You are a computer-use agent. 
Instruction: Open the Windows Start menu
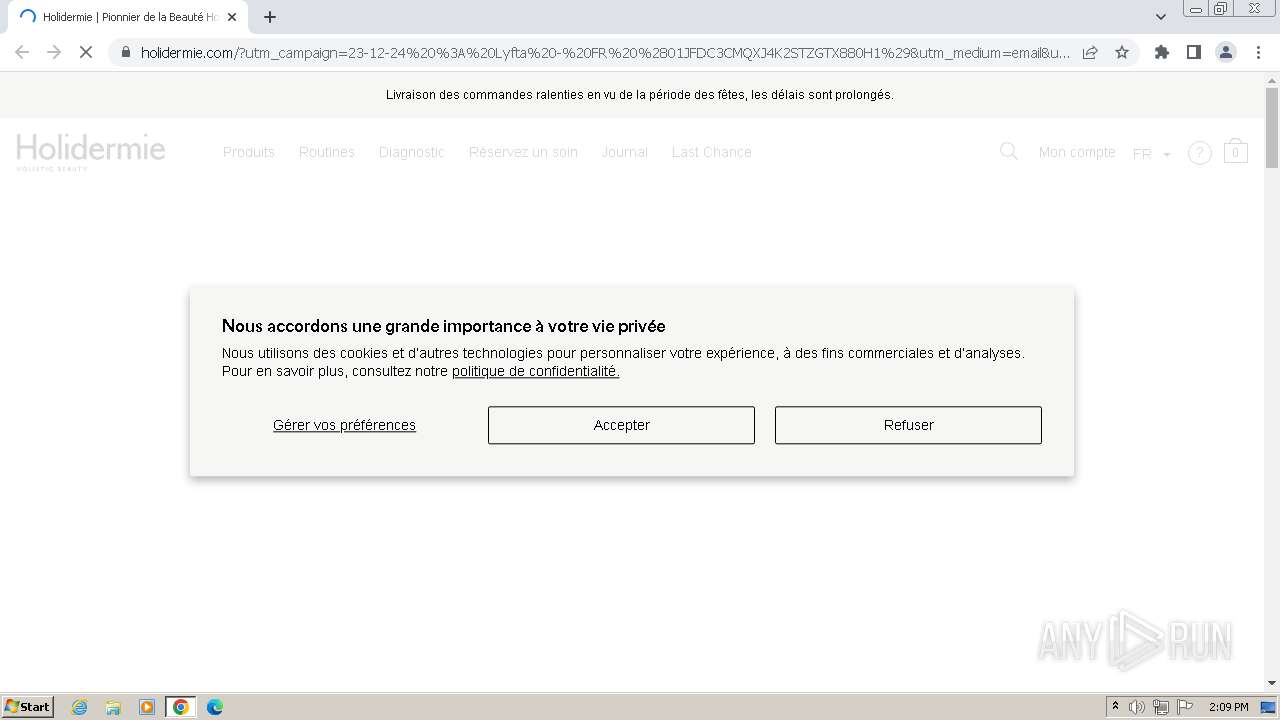pos(28,706)
